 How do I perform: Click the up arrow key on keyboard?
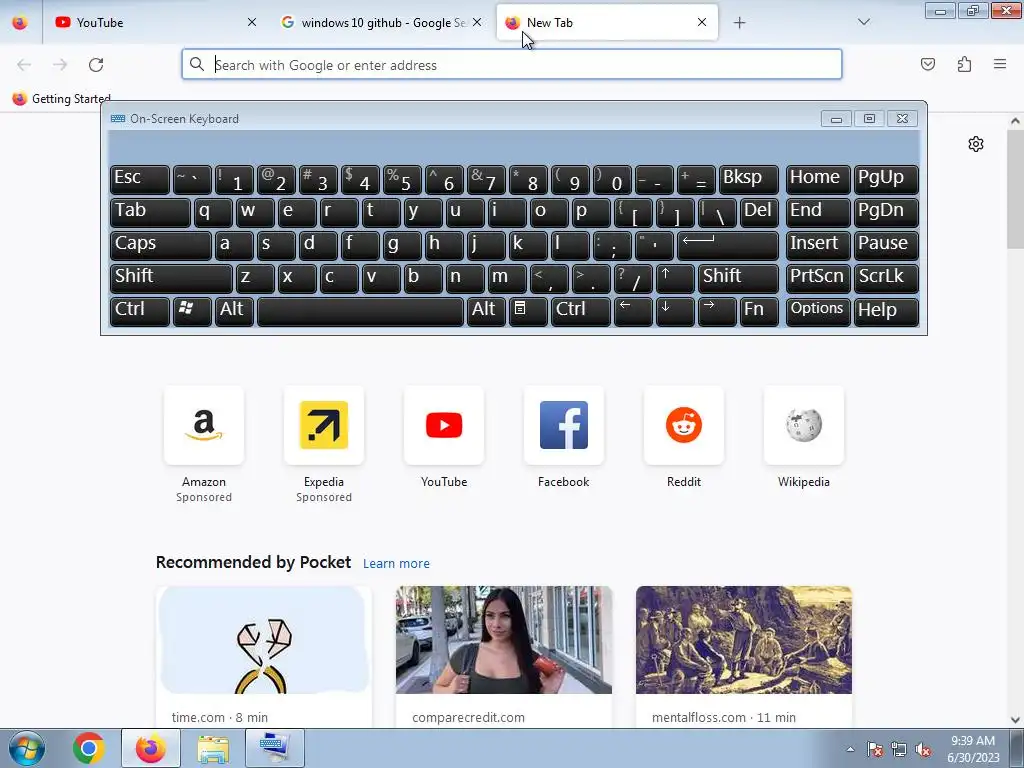pos(675,278)
